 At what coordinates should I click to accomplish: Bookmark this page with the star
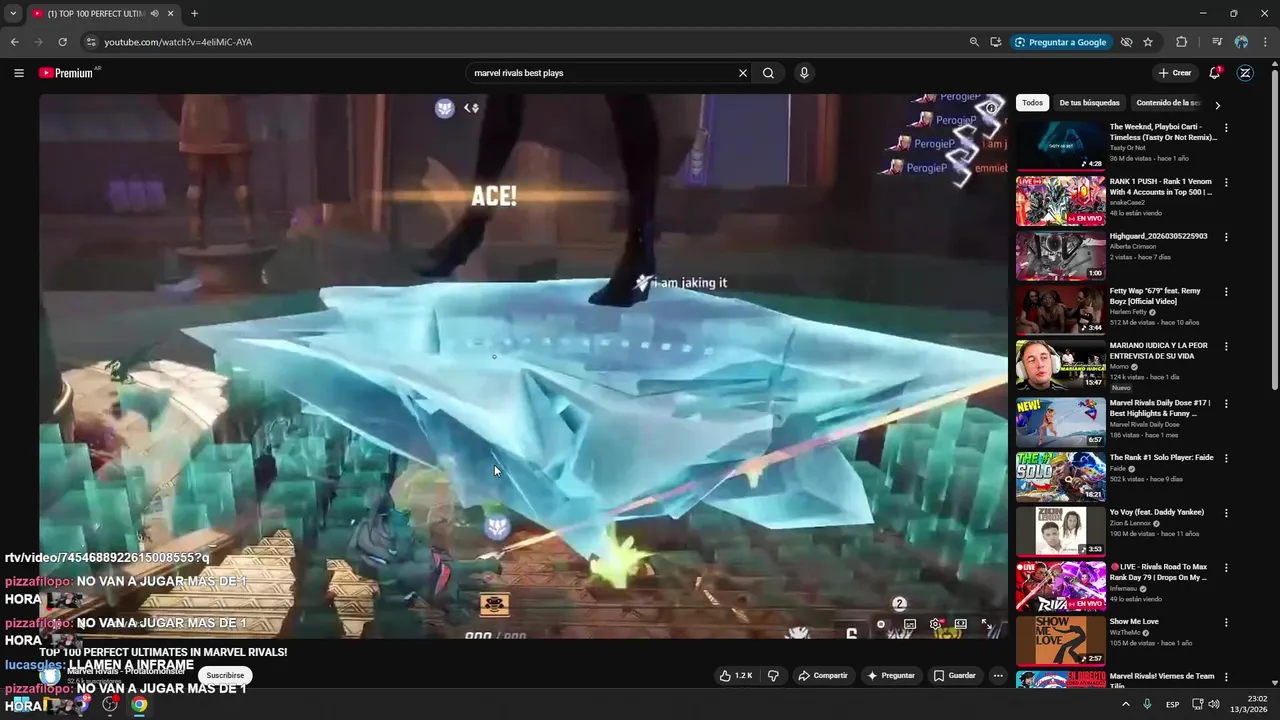[x=1148, y=42]
